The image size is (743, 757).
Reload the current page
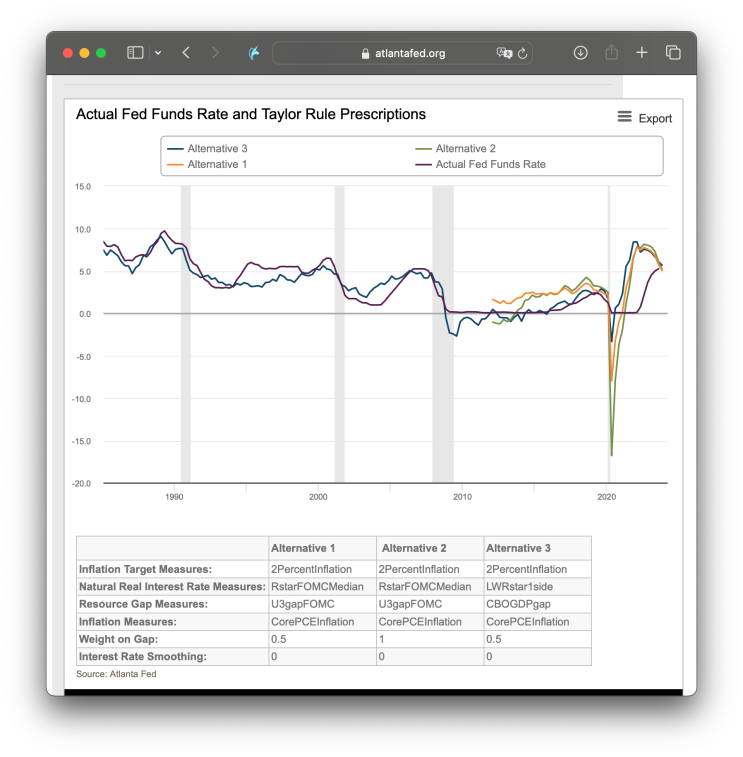coord(523,53)
